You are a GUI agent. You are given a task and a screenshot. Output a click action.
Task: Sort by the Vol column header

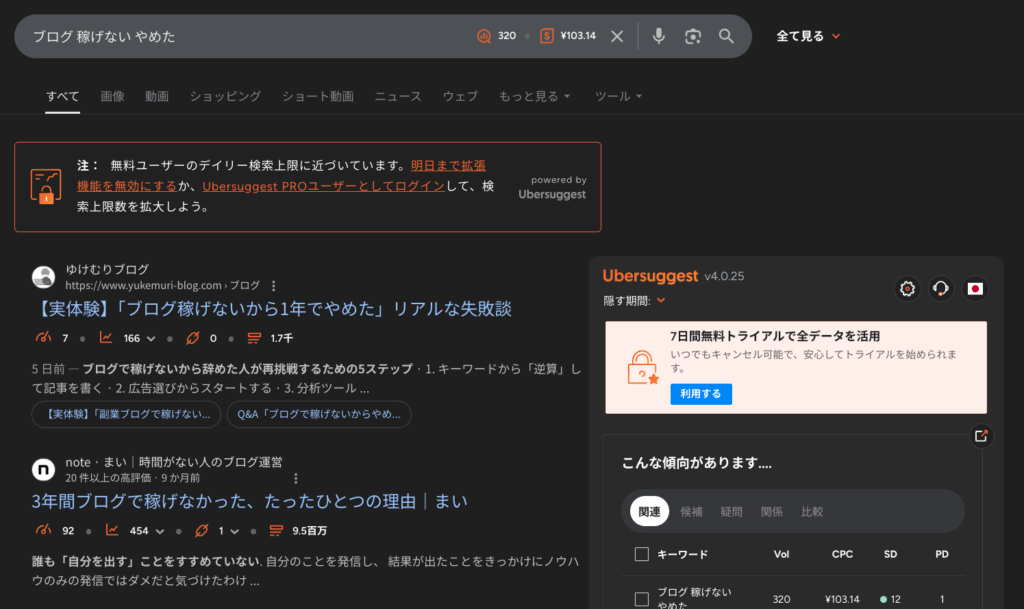pyautogui.click(x=781, y=554)
